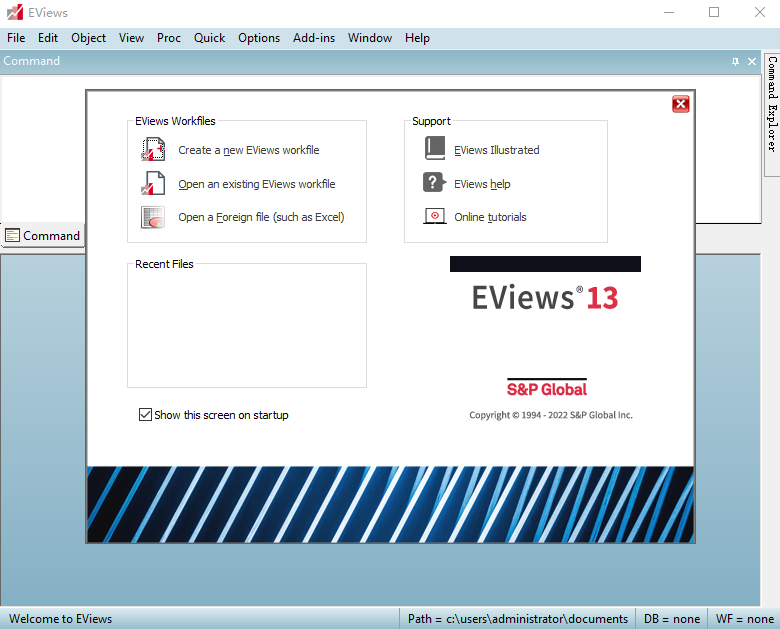Image resolution: width=780 pixels, height=629 pixels.
Task: Close the welcome dialog with red X
Action: pos(680,104)
